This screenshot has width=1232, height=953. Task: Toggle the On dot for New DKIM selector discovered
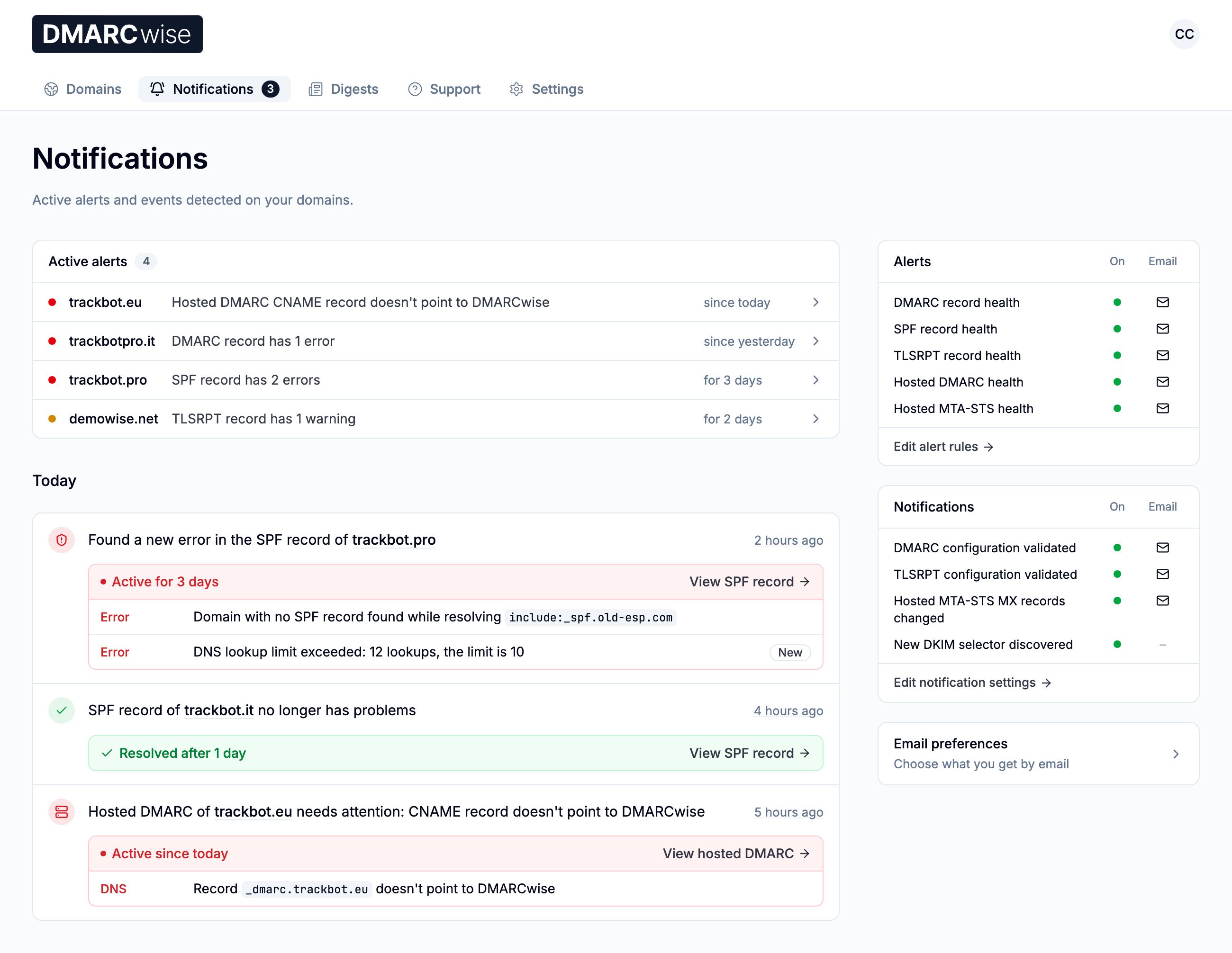tap(1117, 644)
